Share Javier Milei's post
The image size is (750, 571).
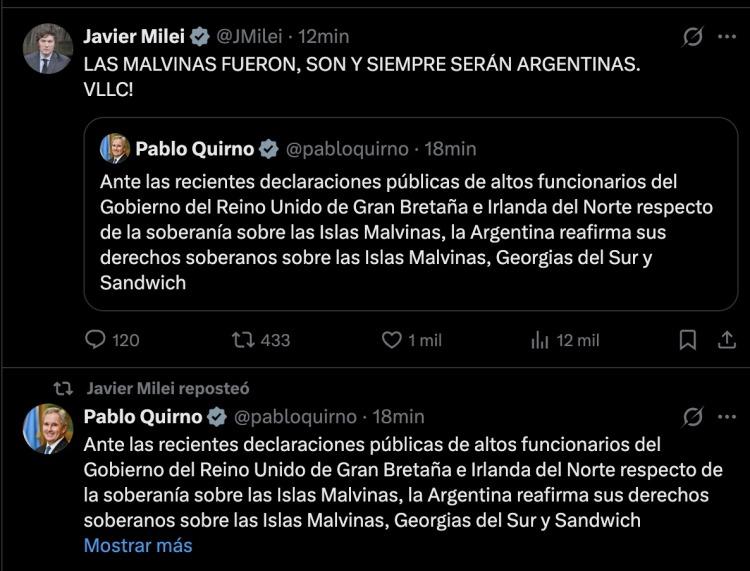tap(727, 340)
